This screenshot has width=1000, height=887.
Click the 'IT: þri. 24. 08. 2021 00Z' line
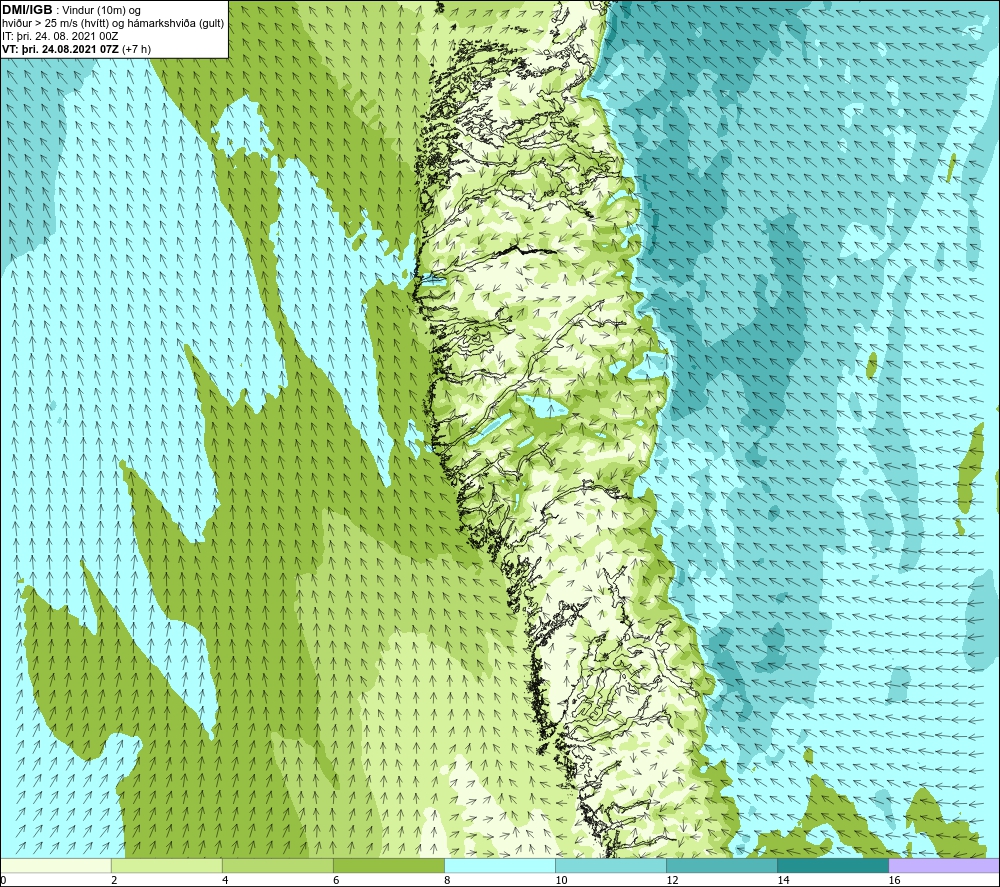point(60,36)
